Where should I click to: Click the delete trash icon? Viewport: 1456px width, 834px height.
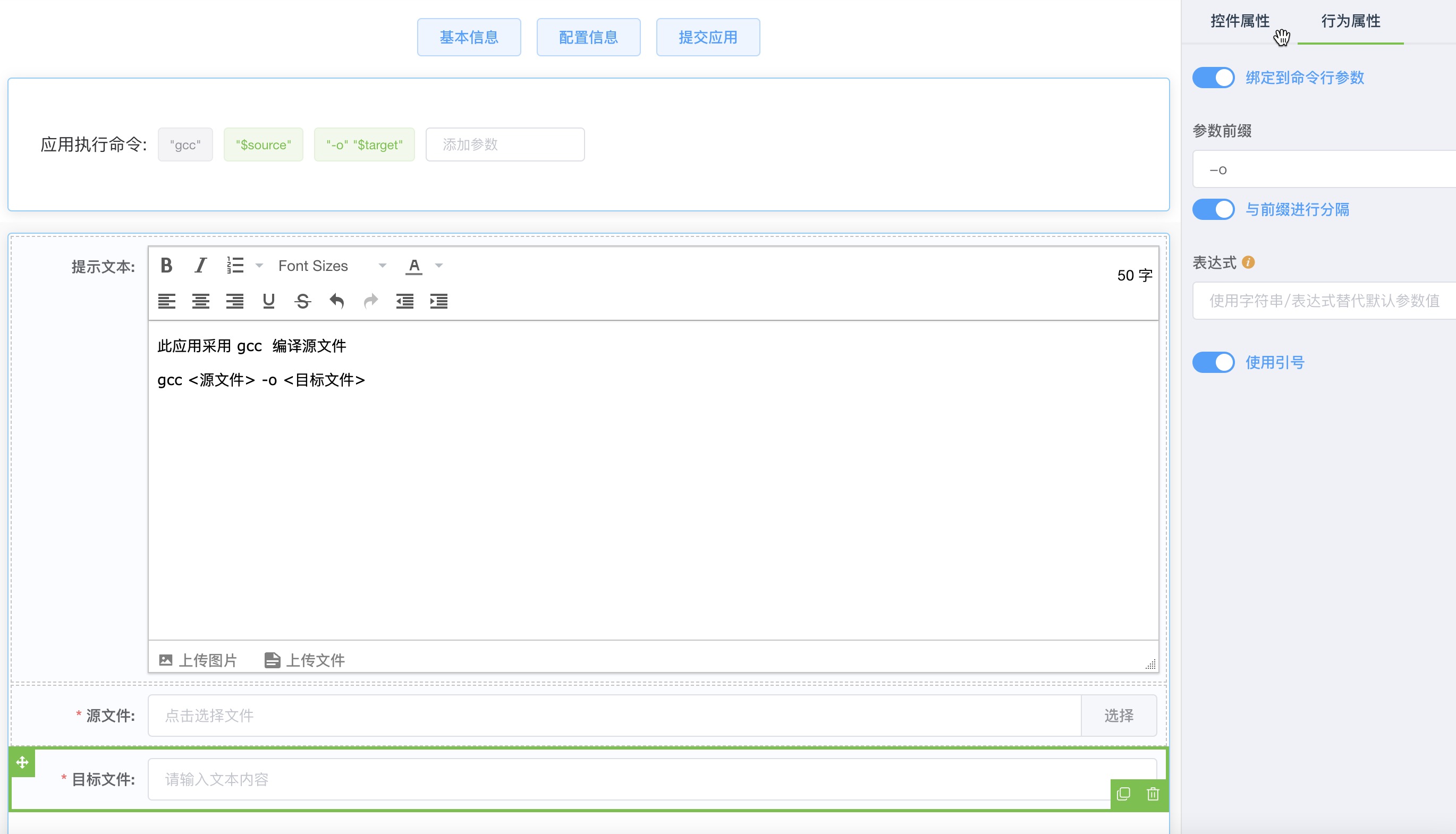pos(1153,794)
